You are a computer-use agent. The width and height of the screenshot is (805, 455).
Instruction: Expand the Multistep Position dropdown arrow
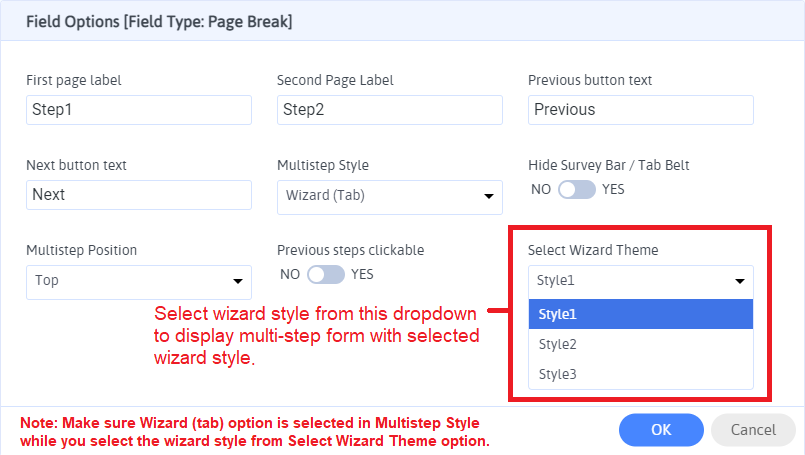click(238, 281)
